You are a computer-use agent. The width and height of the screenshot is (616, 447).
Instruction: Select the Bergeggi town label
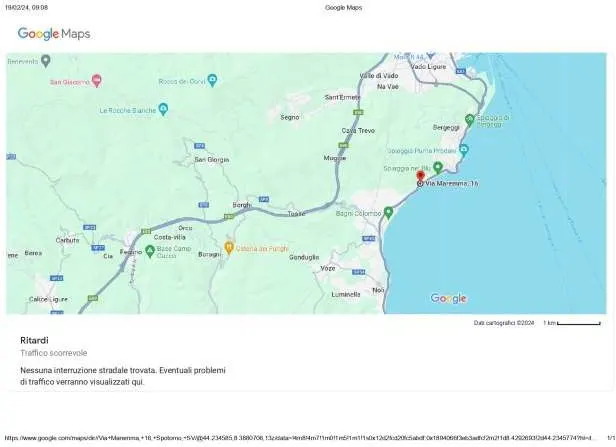[446, 128]
